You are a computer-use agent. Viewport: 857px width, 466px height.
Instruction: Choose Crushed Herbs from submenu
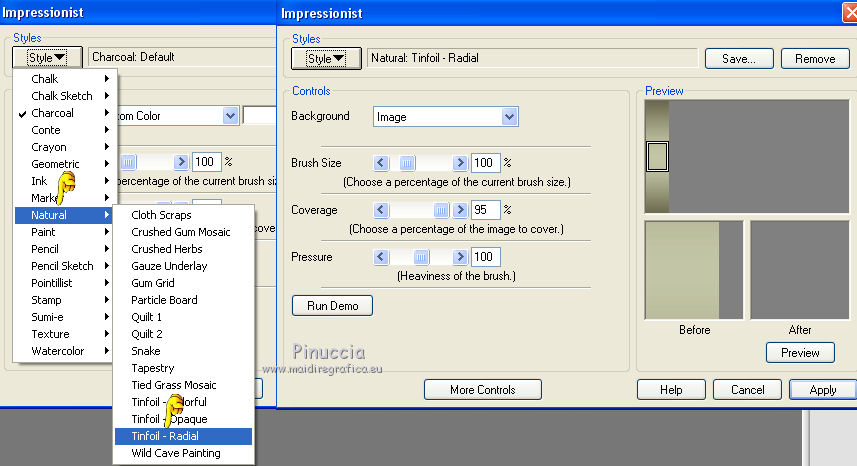coord(183,249)
